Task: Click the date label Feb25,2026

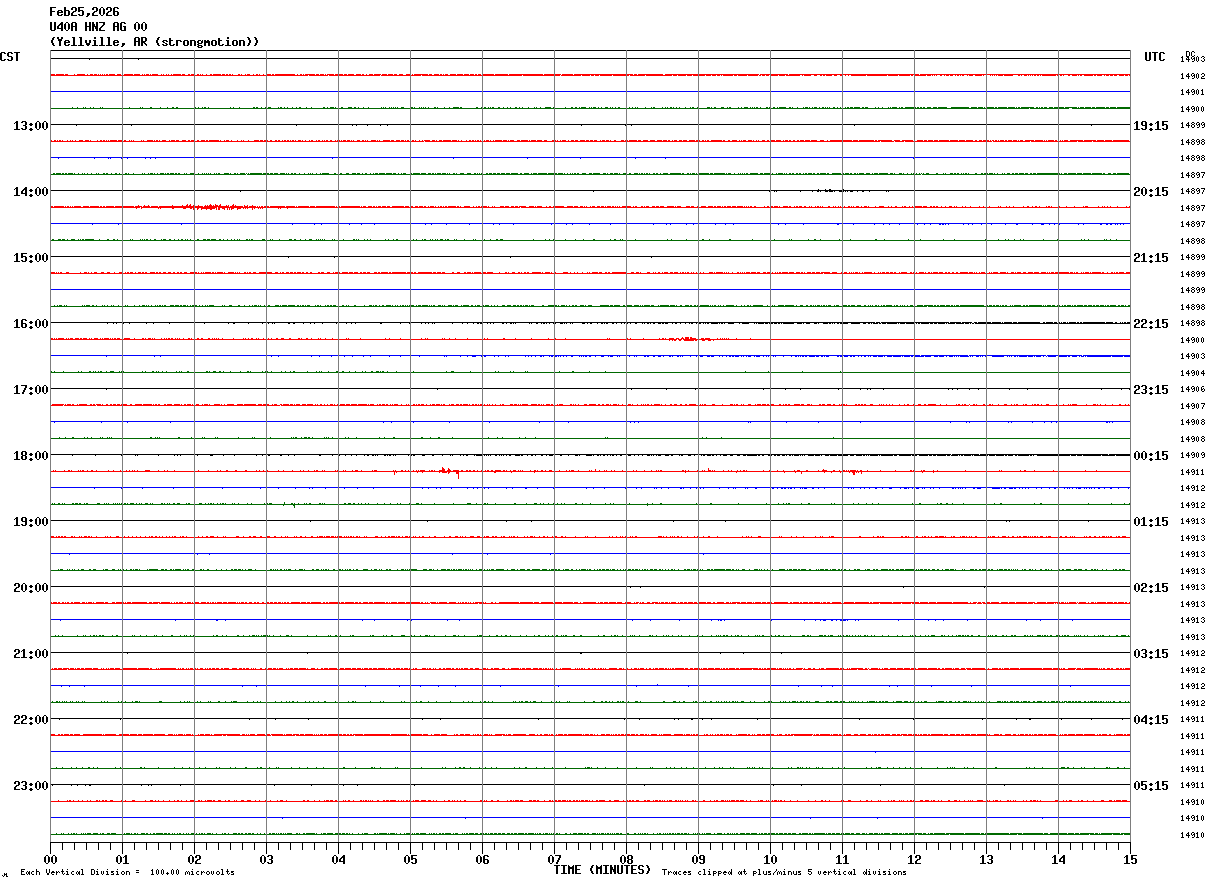Action: [x=84, y=12]
